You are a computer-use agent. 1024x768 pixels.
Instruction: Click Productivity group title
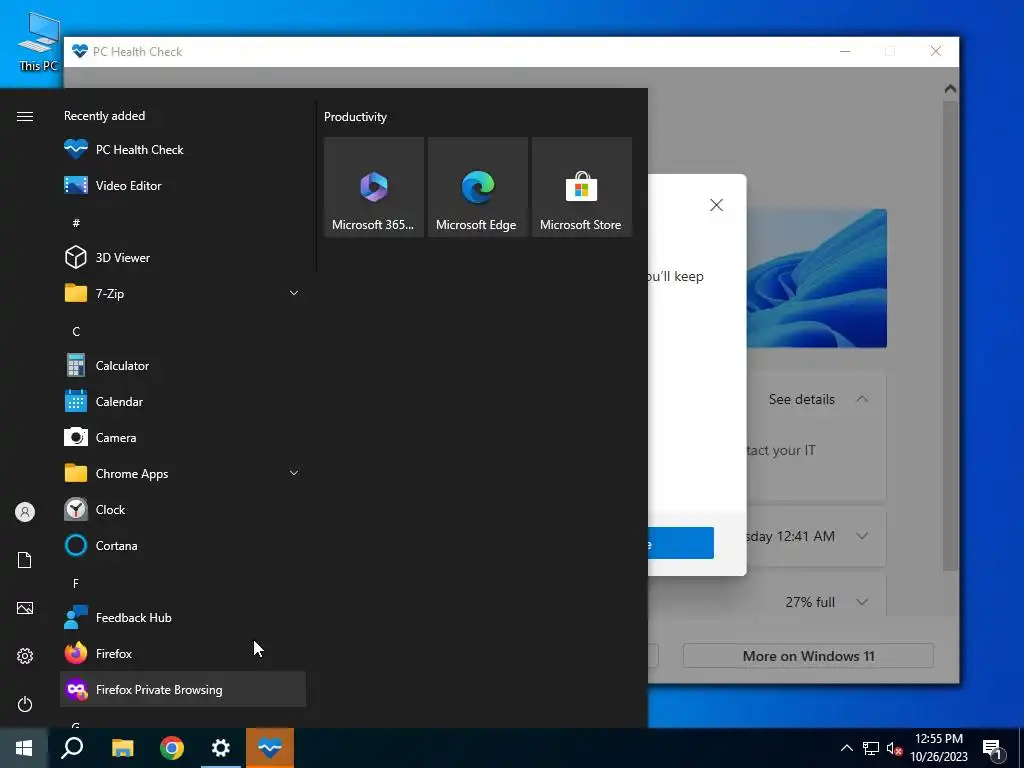tap(355, 117)
